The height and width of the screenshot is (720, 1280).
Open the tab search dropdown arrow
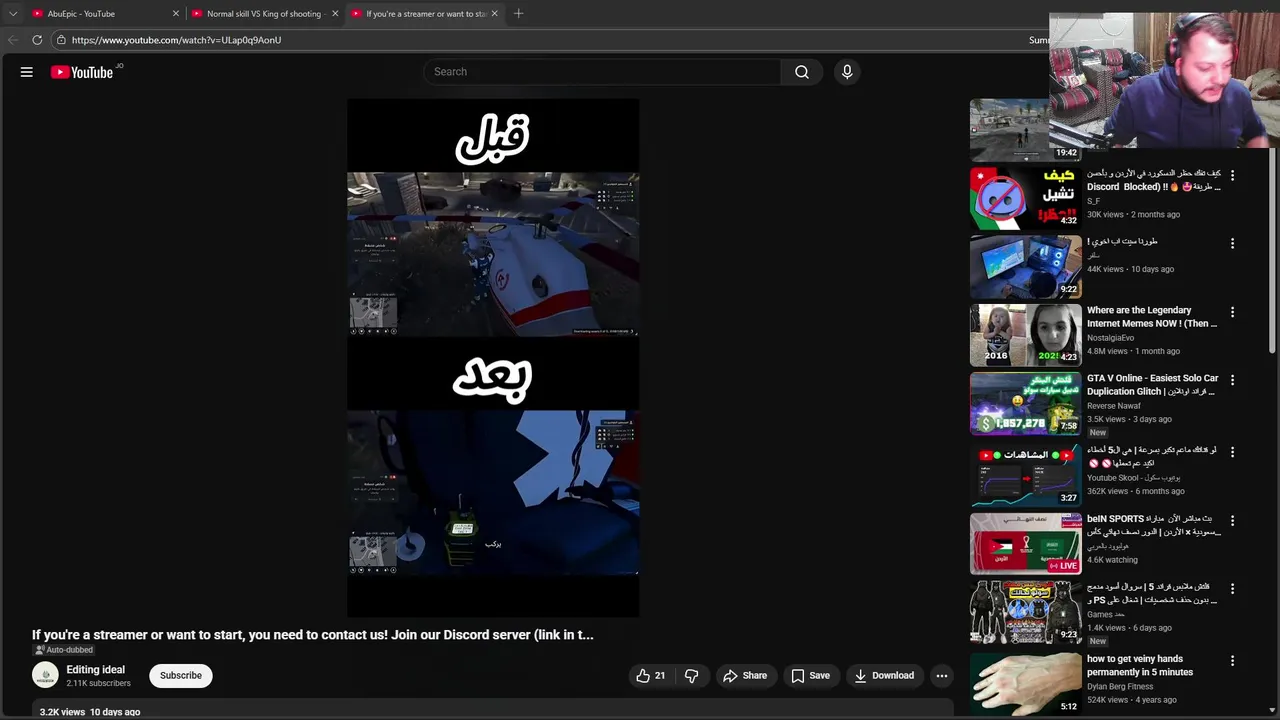[13, 14]
